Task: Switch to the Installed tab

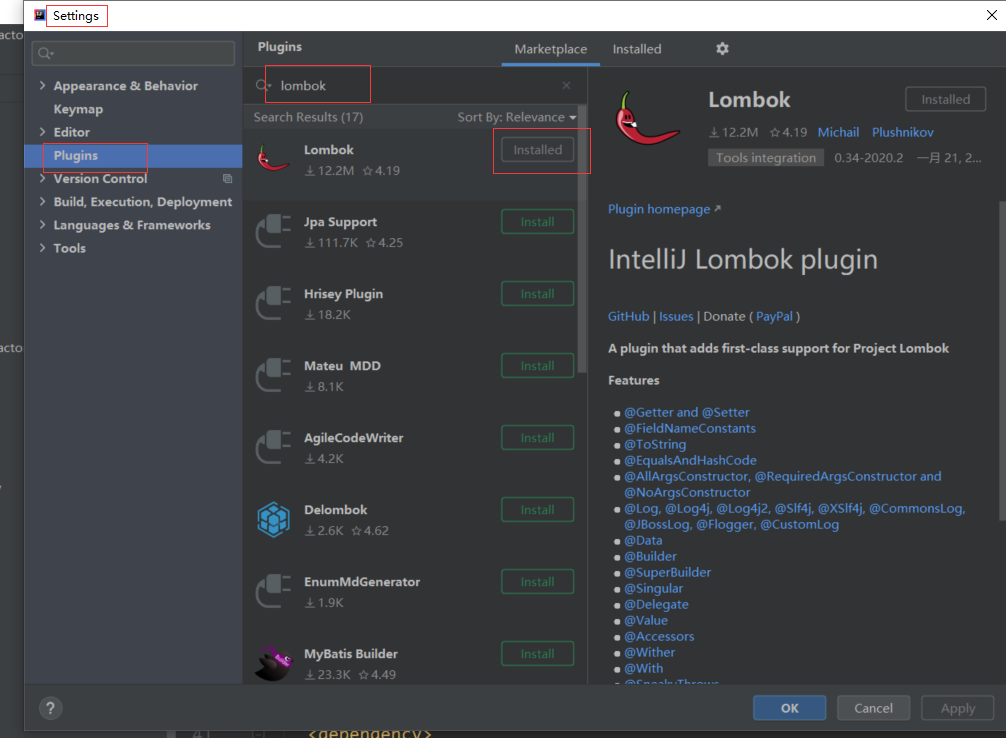Action: pyautogui.click(x=636, y=49)
